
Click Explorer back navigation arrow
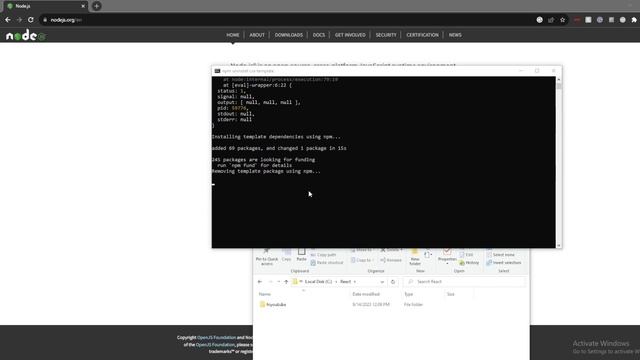260,282
